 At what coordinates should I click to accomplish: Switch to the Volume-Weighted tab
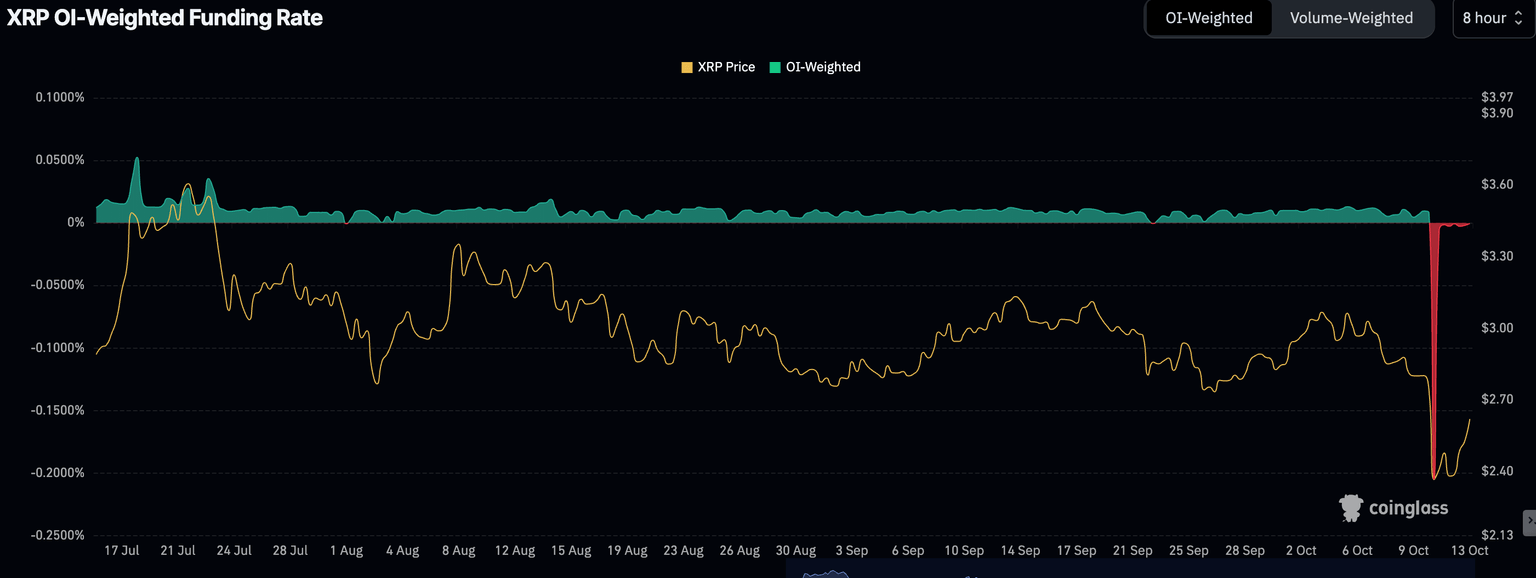coord(1351,18)
